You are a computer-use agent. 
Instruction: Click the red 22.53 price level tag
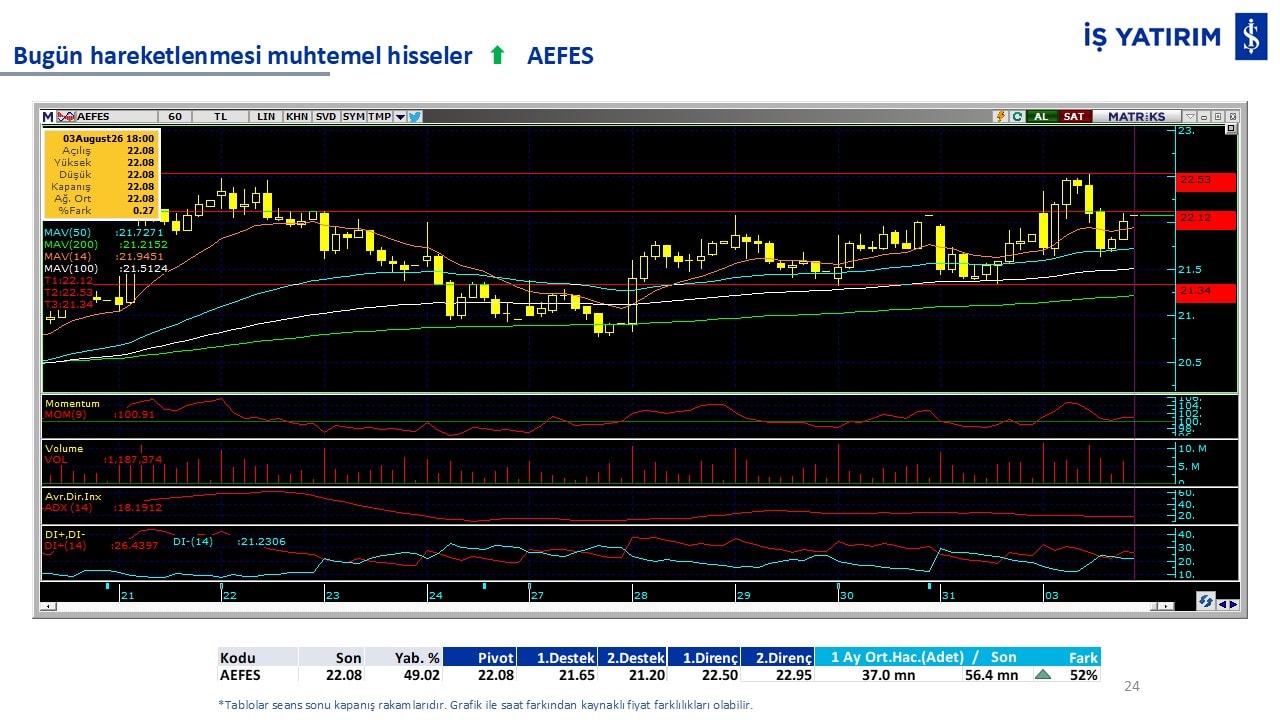[1205, 181]
